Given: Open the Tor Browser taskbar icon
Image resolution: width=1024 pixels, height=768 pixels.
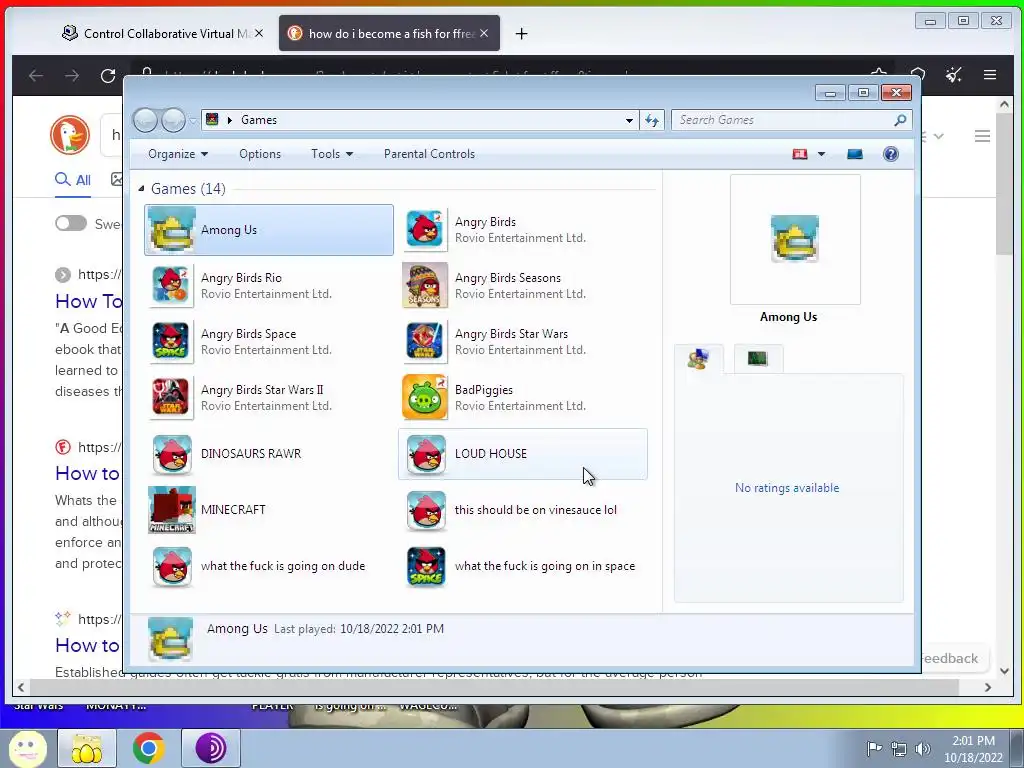Looking at the screenshot, I should (x=210, y=748).
